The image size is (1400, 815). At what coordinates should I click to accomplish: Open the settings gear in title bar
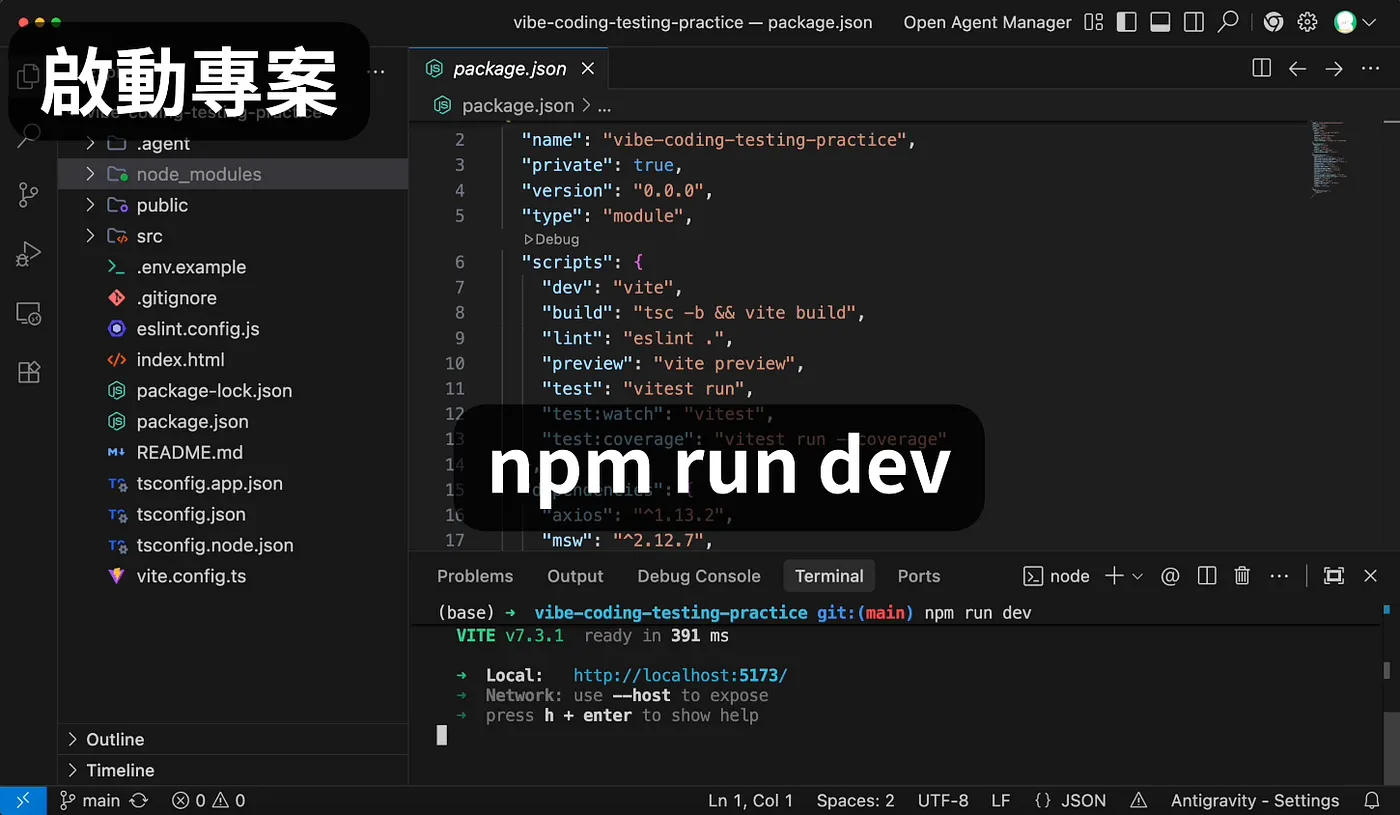tap(1307, 22)
